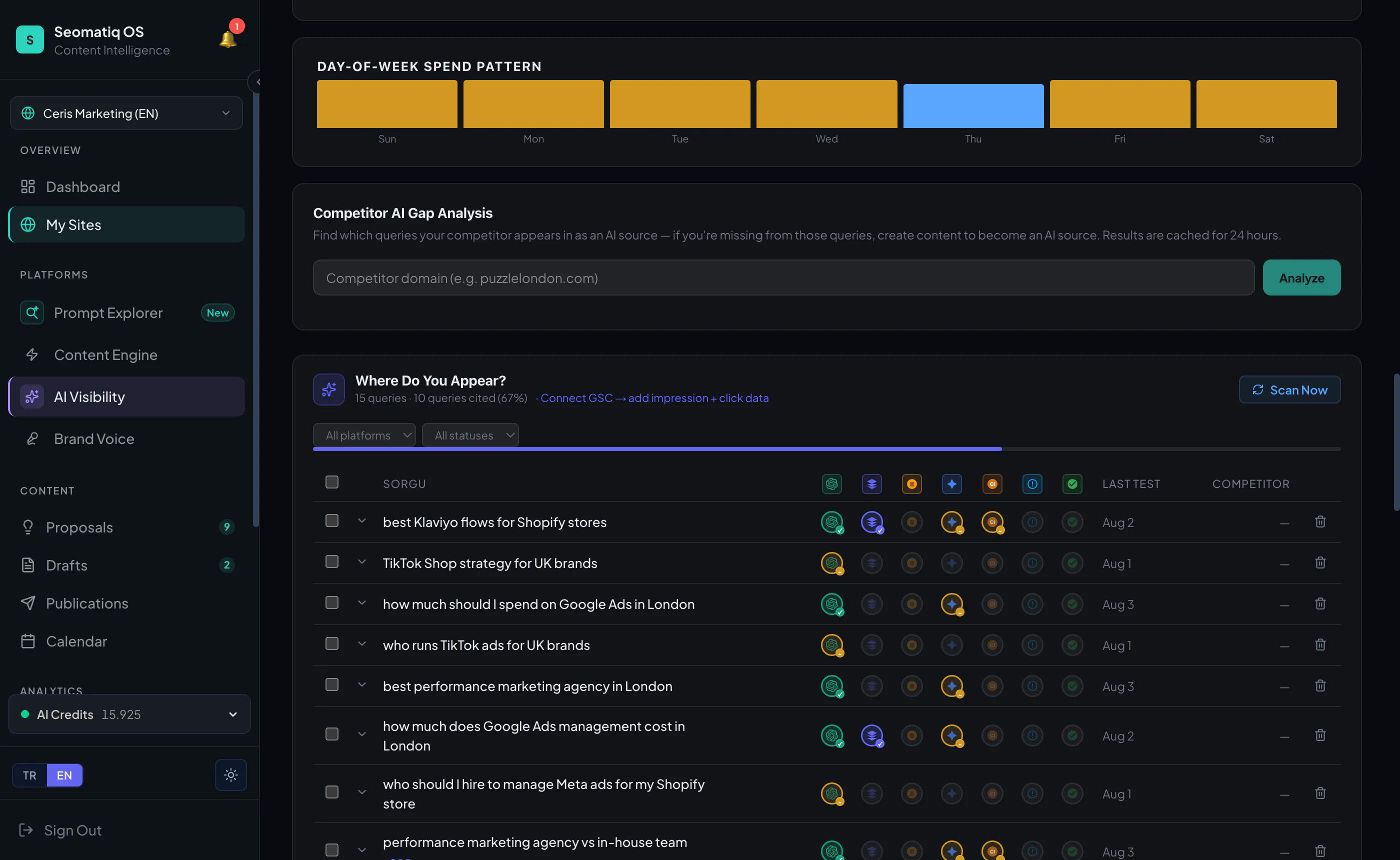This screenshot has width=1400, height=860.
Task: Click the blue sparkle Gemini header icon
Action: pyautogui.click(x=952, y=484)
